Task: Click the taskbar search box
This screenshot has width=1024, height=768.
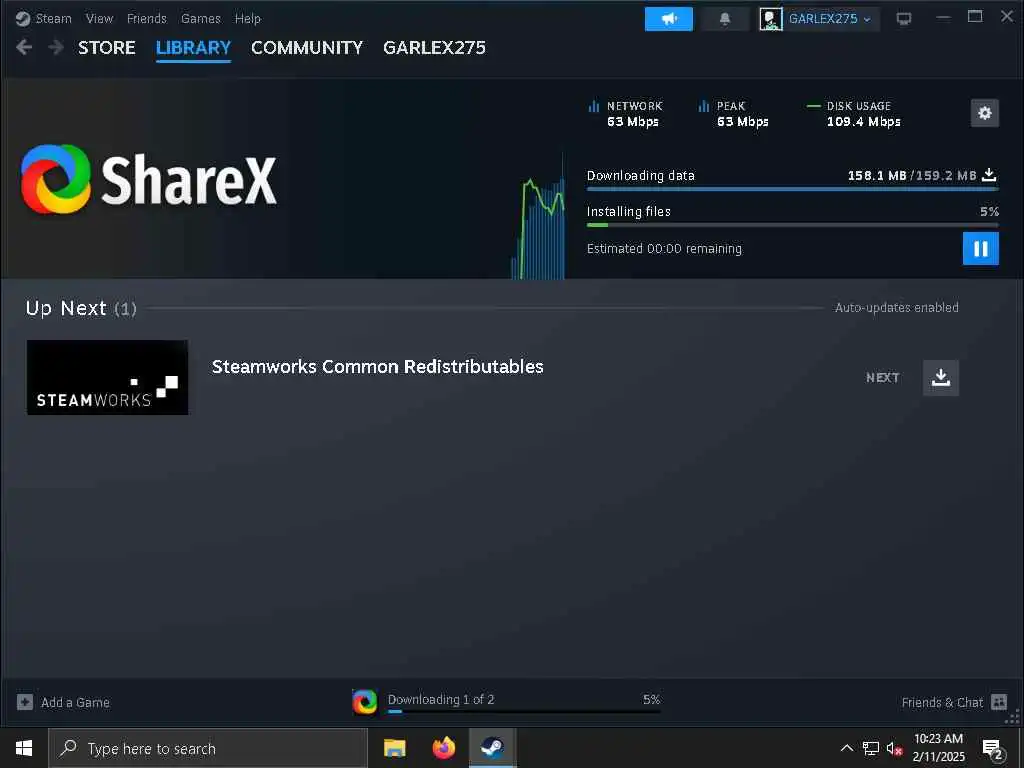Action: (x=208, y=748)
